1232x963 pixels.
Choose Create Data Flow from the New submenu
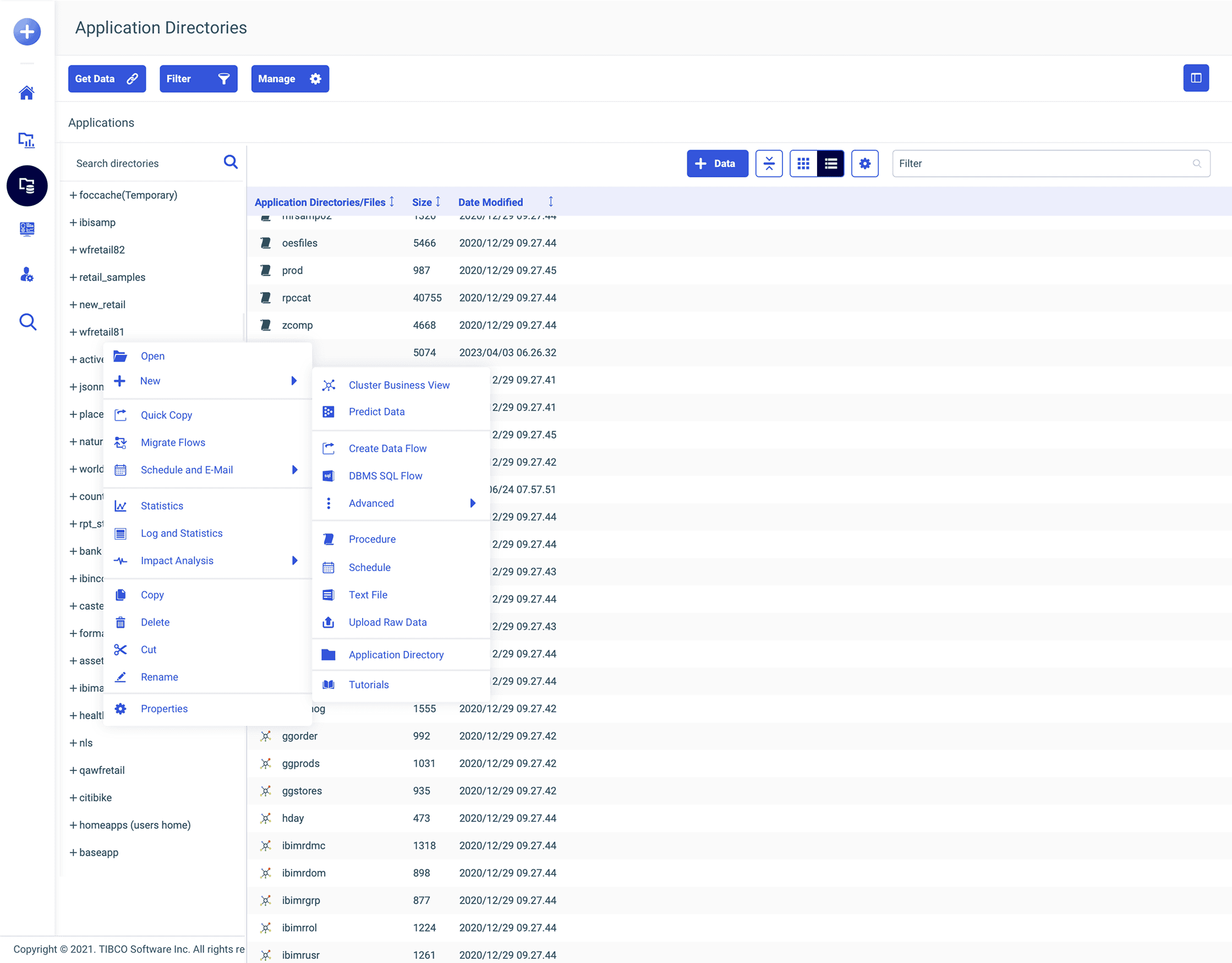[387, 448]
